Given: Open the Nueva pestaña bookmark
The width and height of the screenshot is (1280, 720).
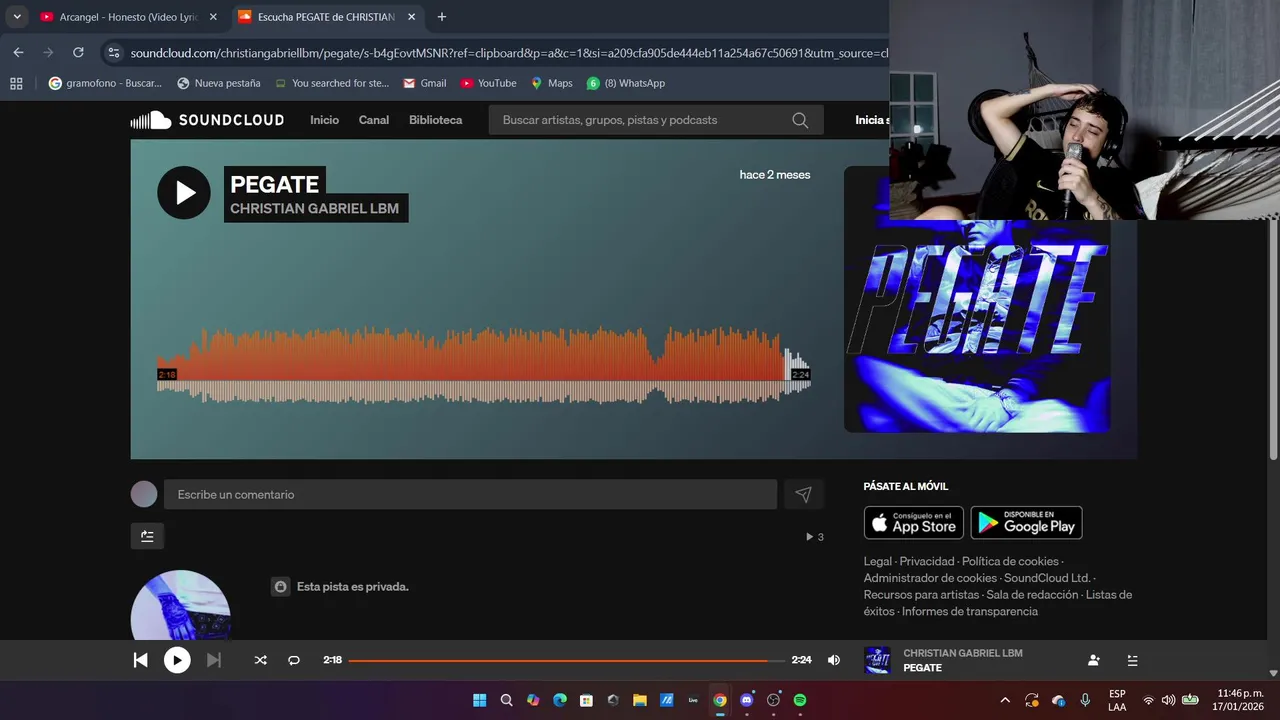Looking at the screenshot, I should pos(218,83).
